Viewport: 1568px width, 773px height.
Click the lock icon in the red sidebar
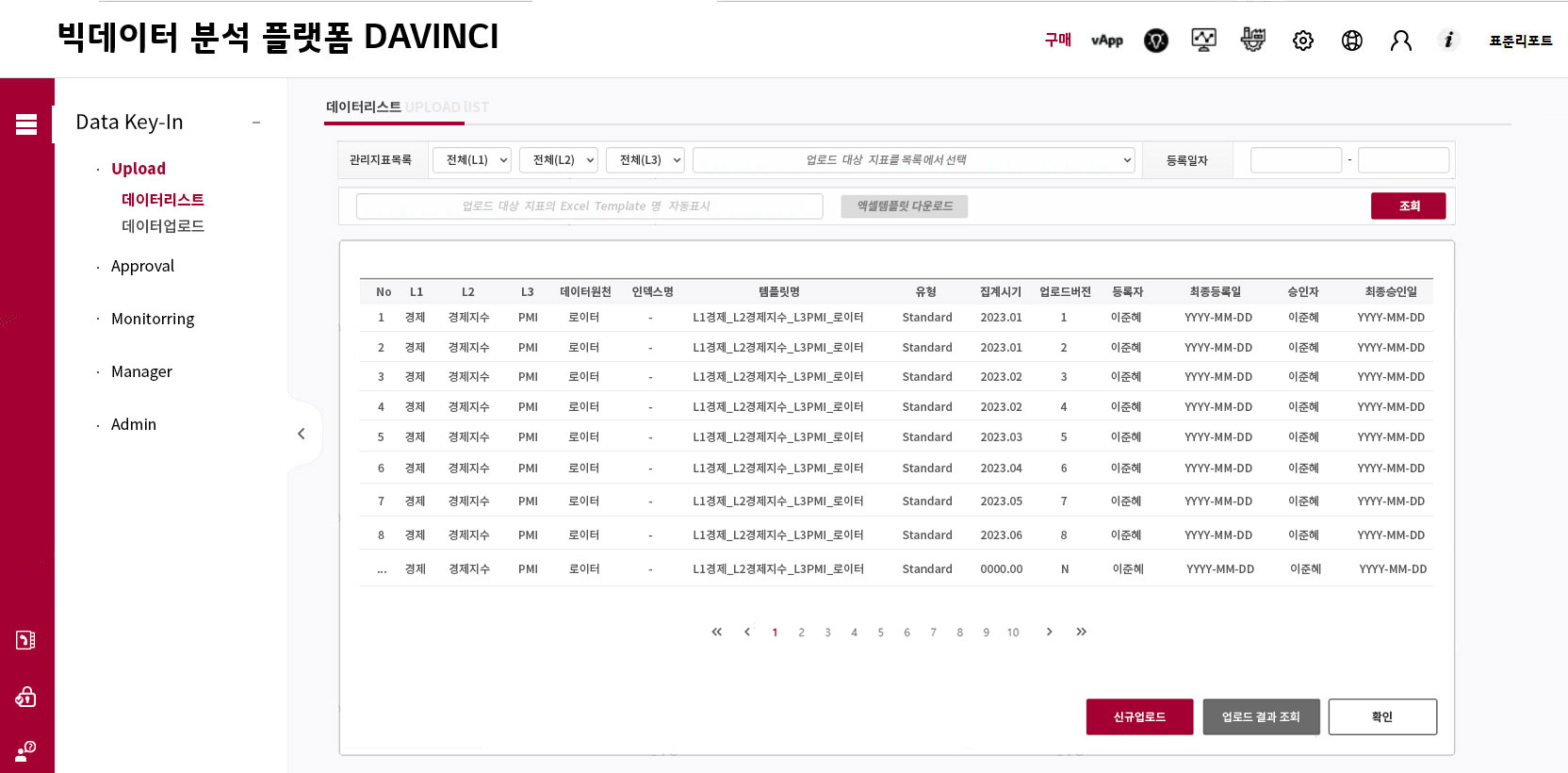(26, 697)
